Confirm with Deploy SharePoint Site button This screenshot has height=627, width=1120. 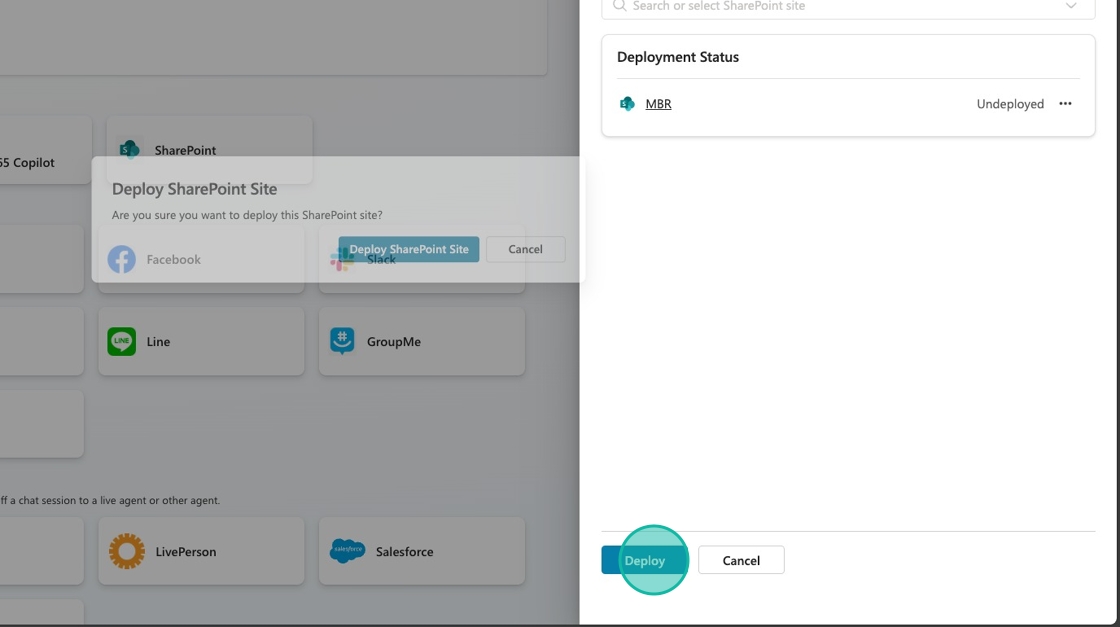[409, 249]
